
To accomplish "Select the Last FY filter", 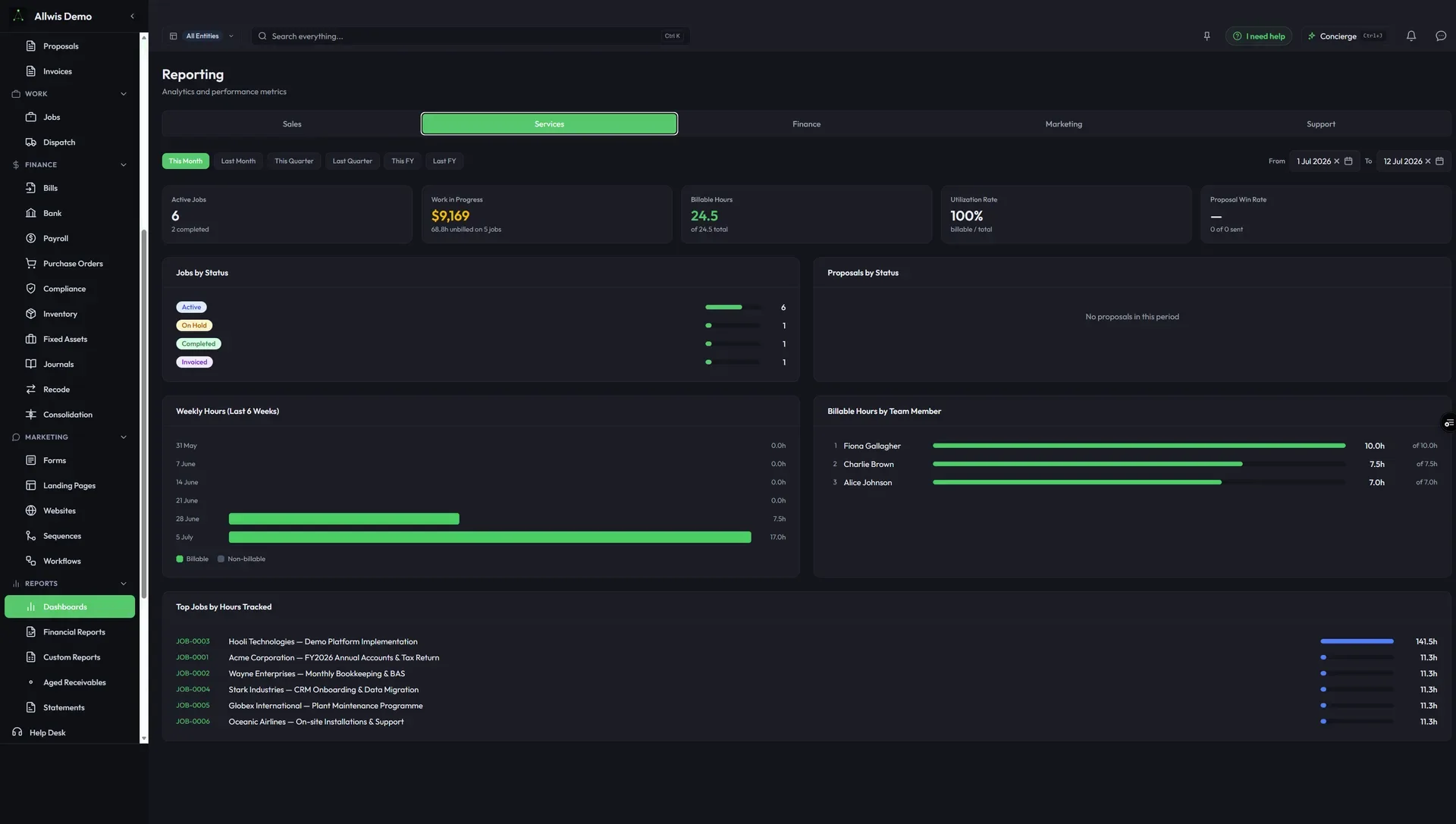I will (444, 161).
